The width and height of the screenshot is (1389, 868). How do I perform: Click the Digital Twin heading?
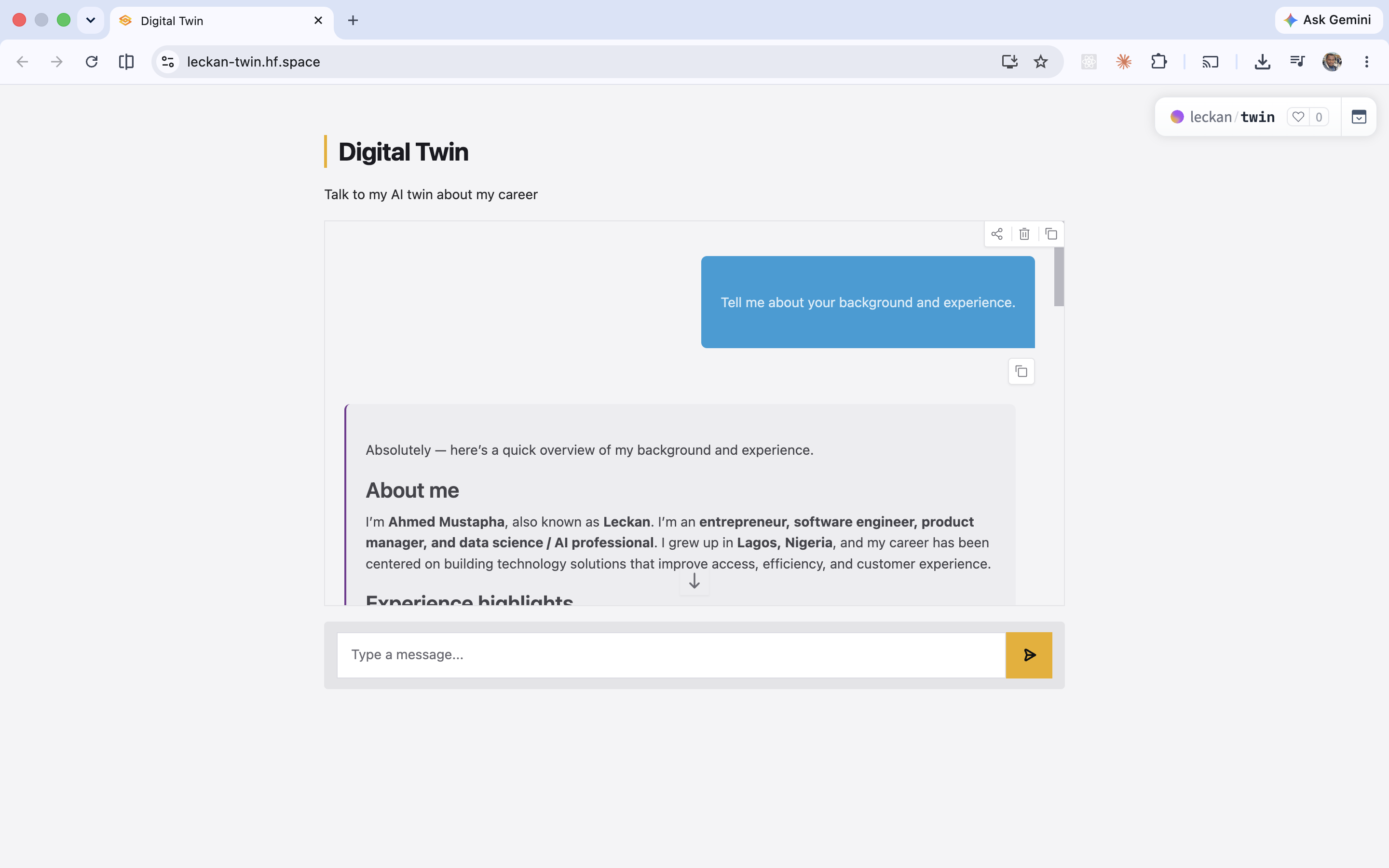(404, 152)
